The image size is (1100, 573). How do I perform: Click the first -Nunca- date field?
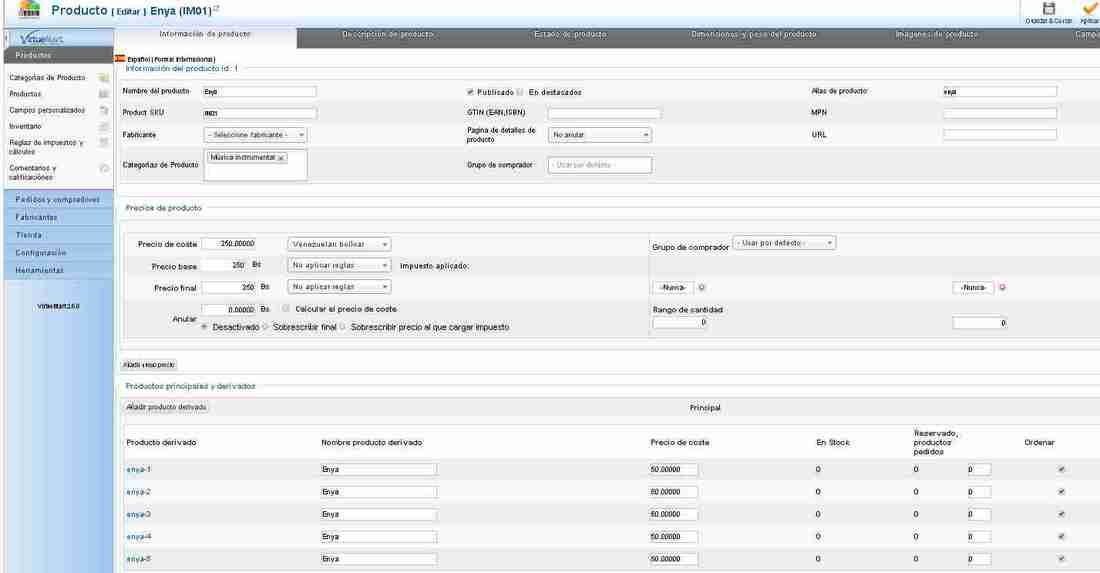click(x=673, y=288)
